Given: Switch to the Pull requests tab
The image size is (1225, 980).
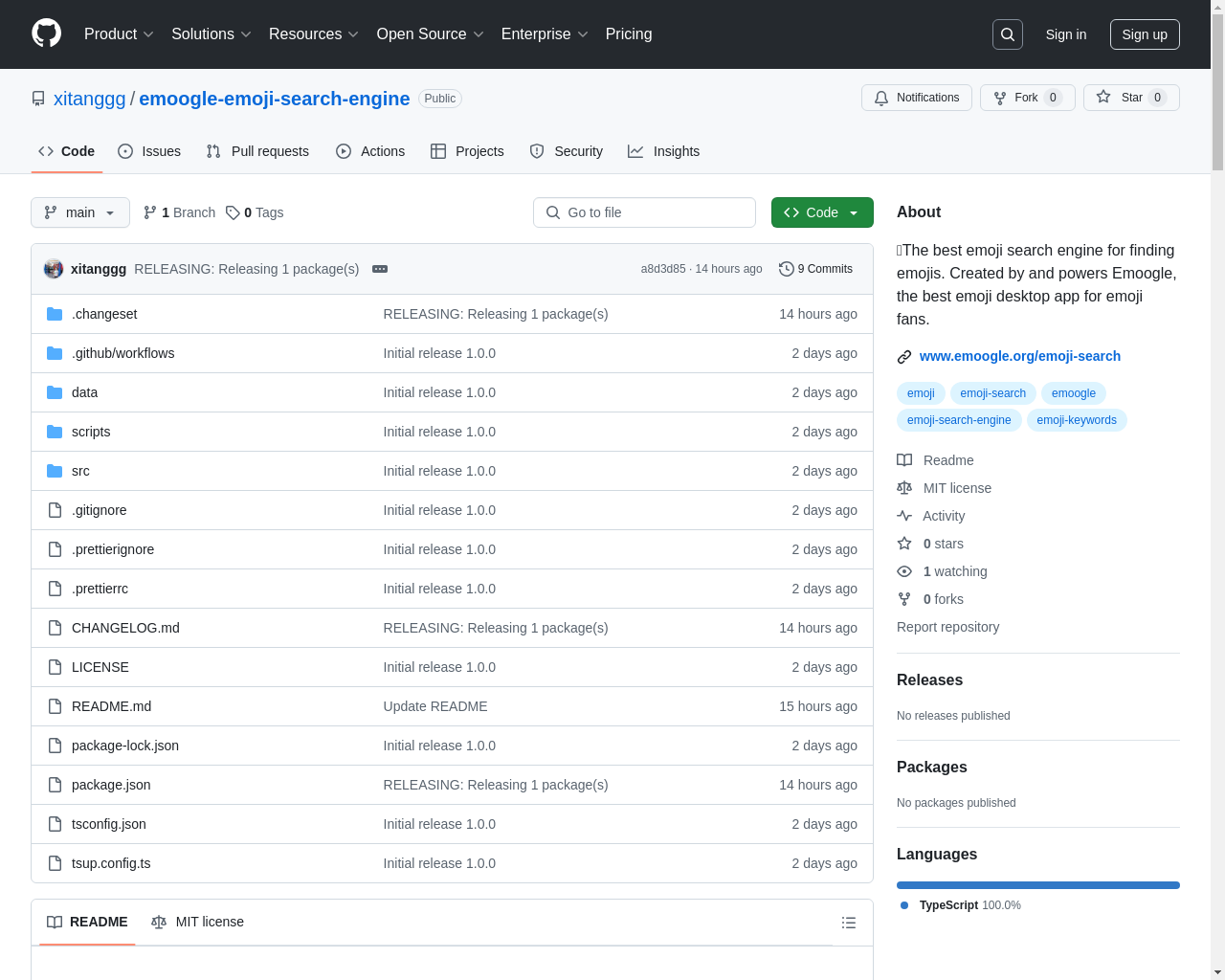Looking at the screenshot, I should [x=257, y=151].
